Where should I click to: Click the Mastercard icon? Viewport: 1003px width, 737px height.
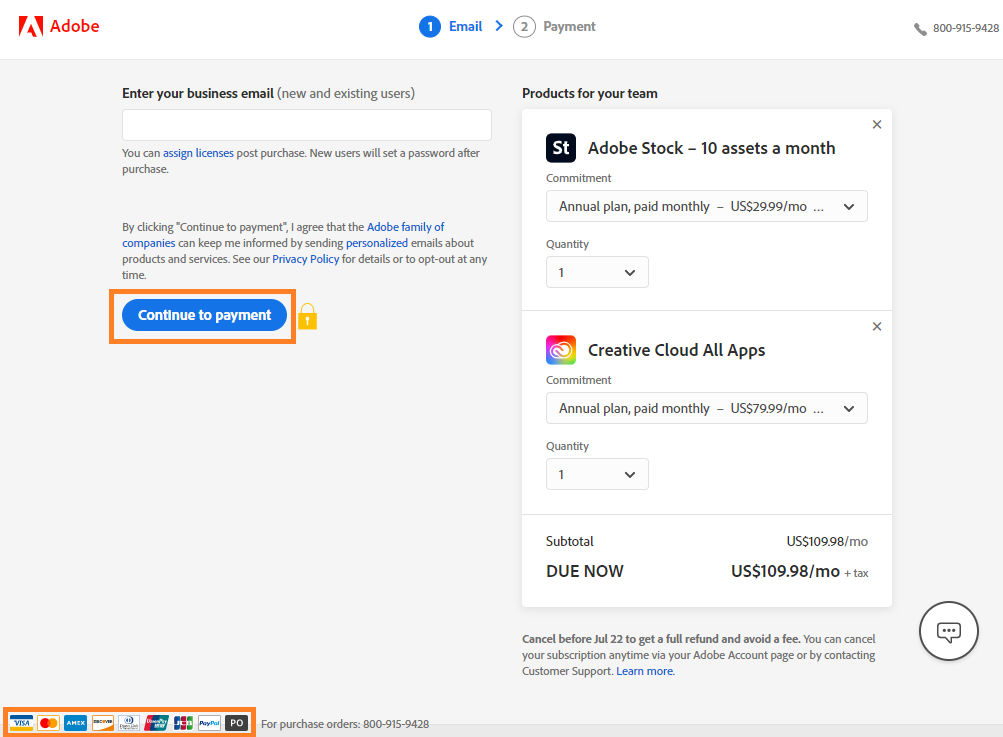48,723
